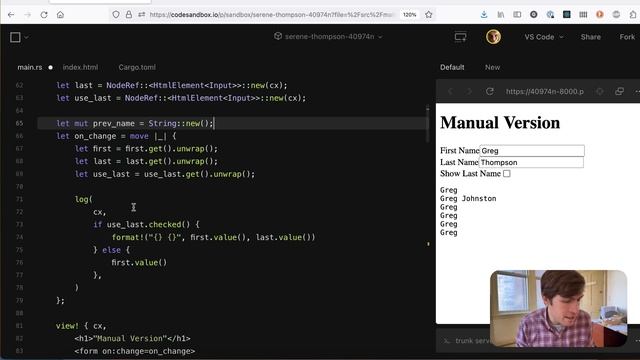
Task: Click the Fork button
Action: (x=627, y=37)
